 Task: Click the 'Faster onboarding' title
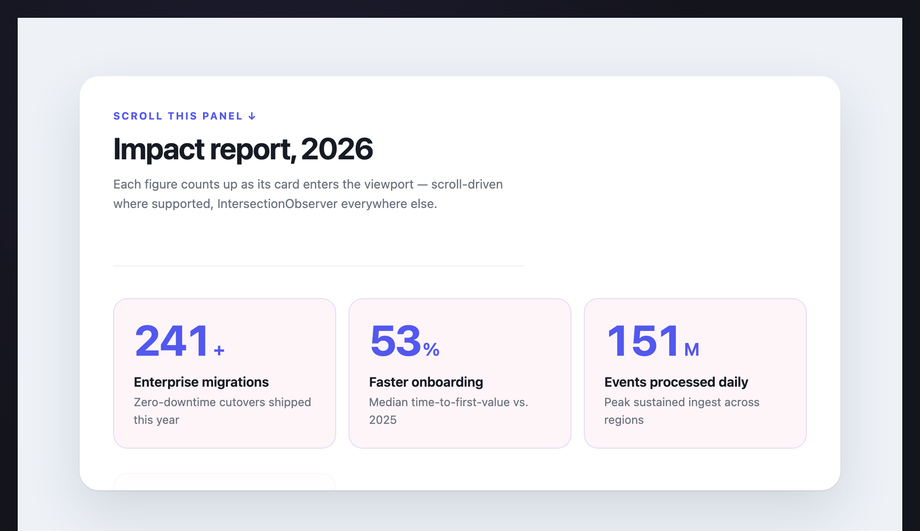(x=426, y=382)
